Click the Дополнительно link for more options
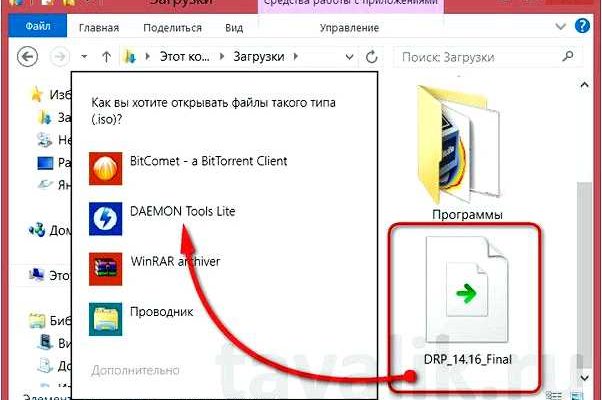Screen dimensions: 602x400 tap(135, 370)
